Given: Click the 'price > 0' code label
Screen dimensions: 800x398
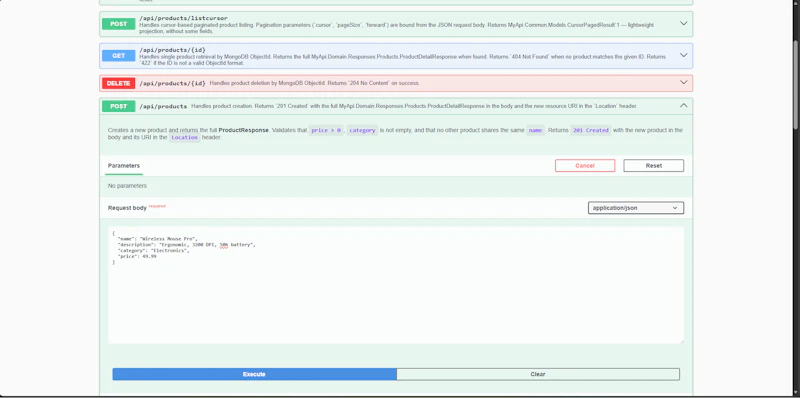Looking at the screenshot, I should [x=326, y=130].
